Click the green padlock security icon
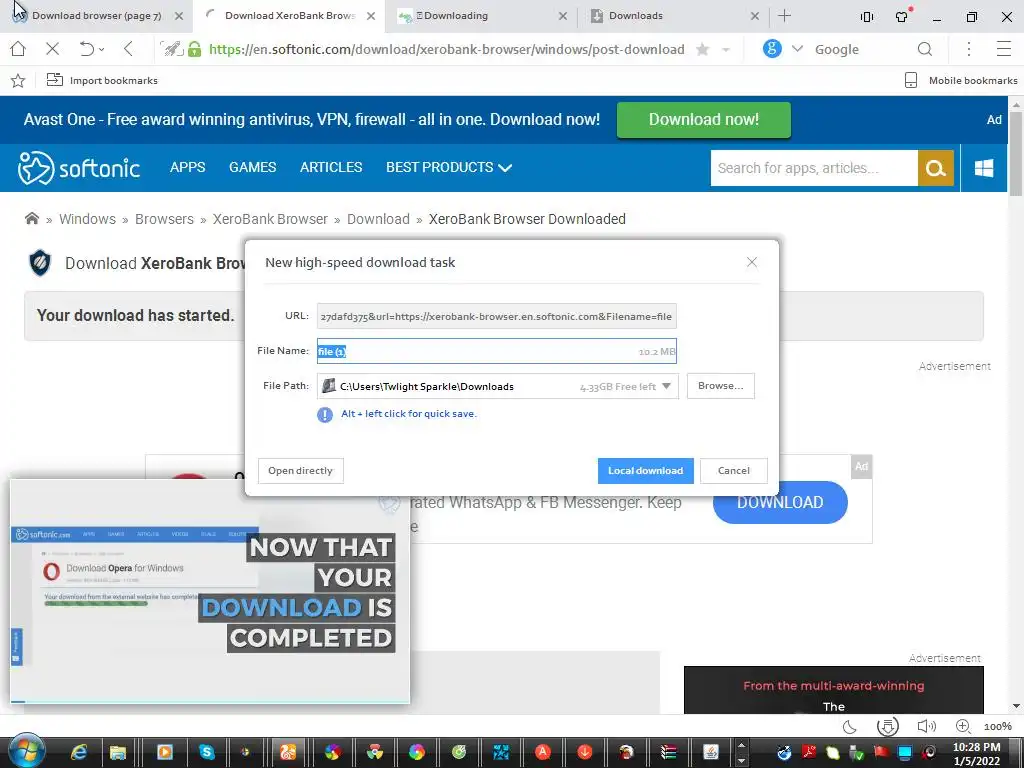 click(195, 49)
